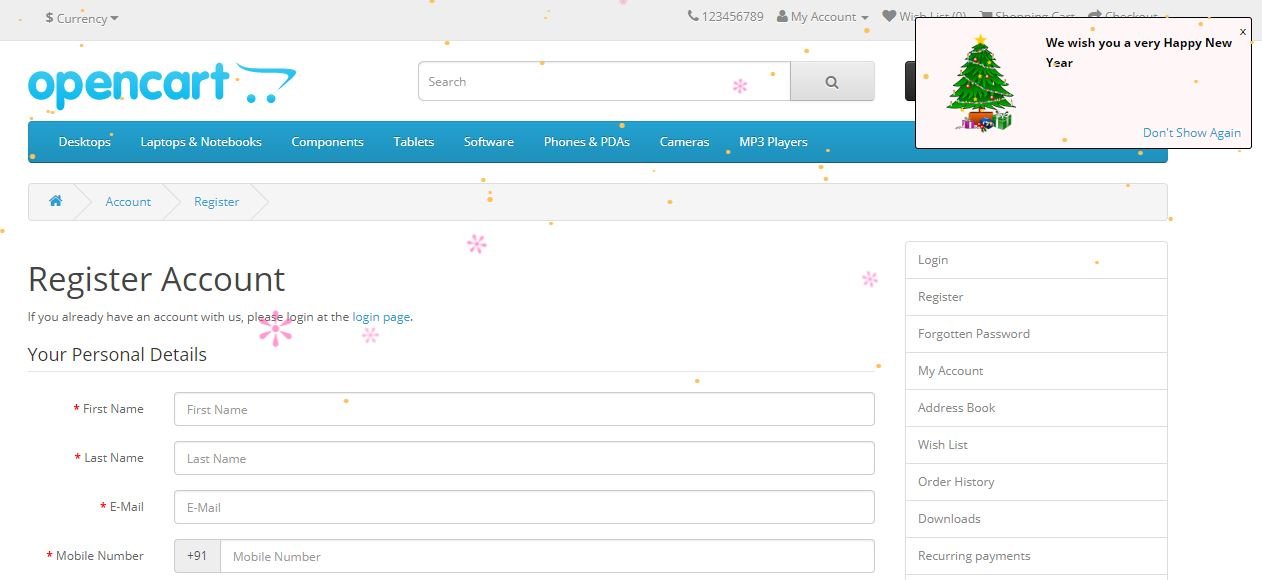Image resolution: width=1262 pixels, height=580 pixels.
Task: Click the Mobile Number input field
Action: coord(547,556)
